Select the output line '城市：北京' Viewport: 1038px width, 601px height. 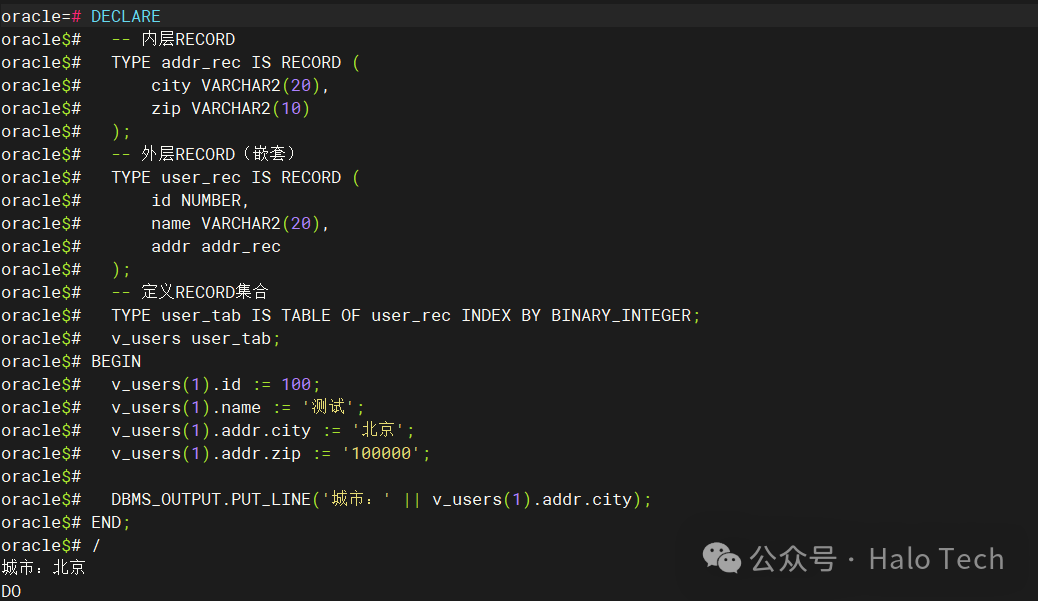(44, 568)
